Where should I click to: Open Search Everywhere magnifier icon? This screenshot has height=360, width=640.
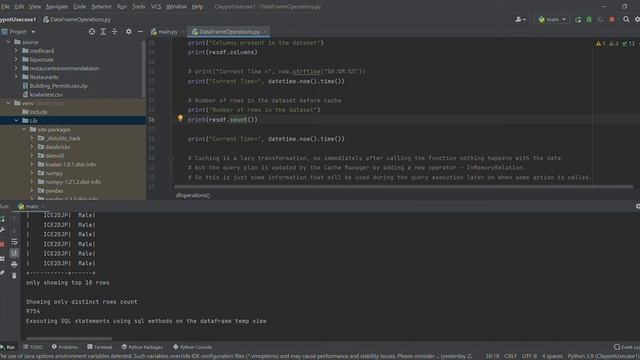coord(626,20)
